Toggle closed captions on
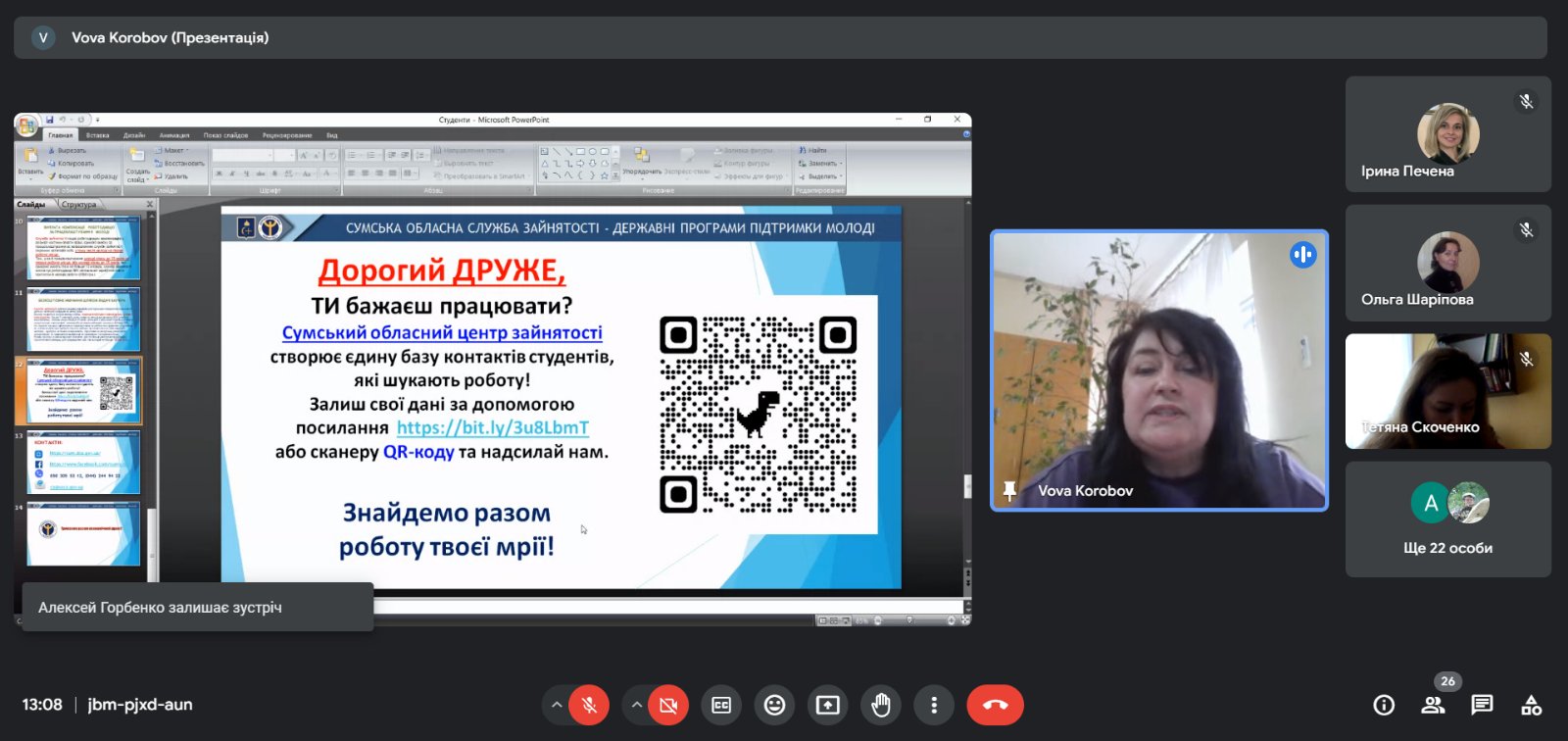The width and height of the screenshot is (1568, 741). pyautogui.click(x=721, y=705)
